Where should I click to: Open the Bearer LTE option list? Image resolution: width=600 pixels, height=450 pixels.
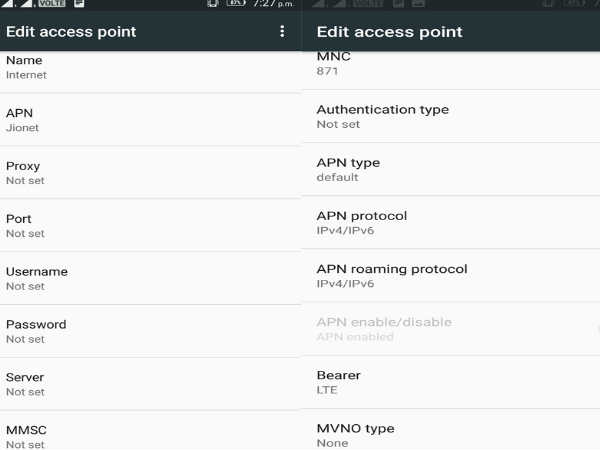[451, 382]
